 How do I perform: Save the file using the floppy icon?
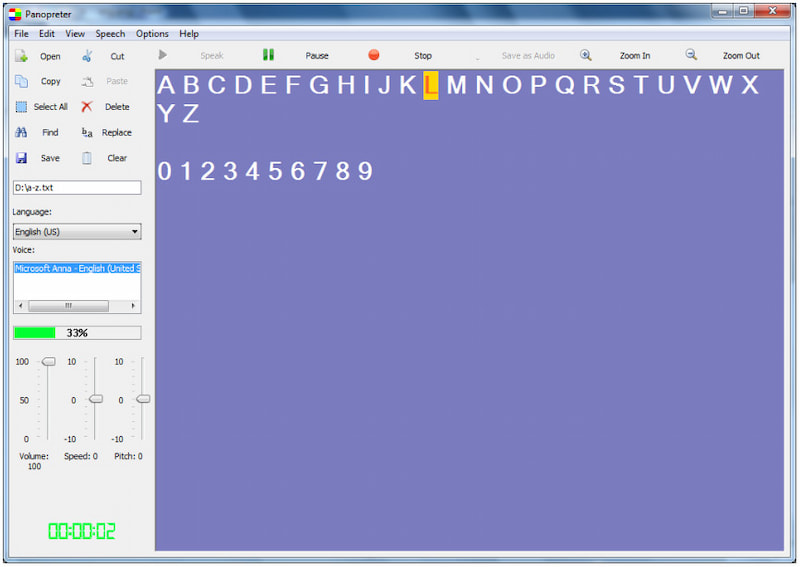coord(21,158)
